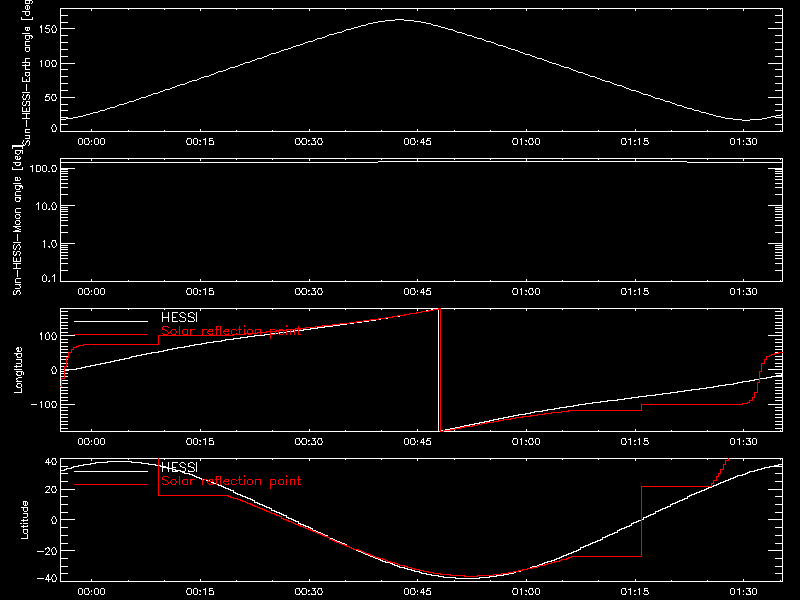Click -40 tick on Latitude plot
Viewport: 800px width, 600px height.
point(47,579)
